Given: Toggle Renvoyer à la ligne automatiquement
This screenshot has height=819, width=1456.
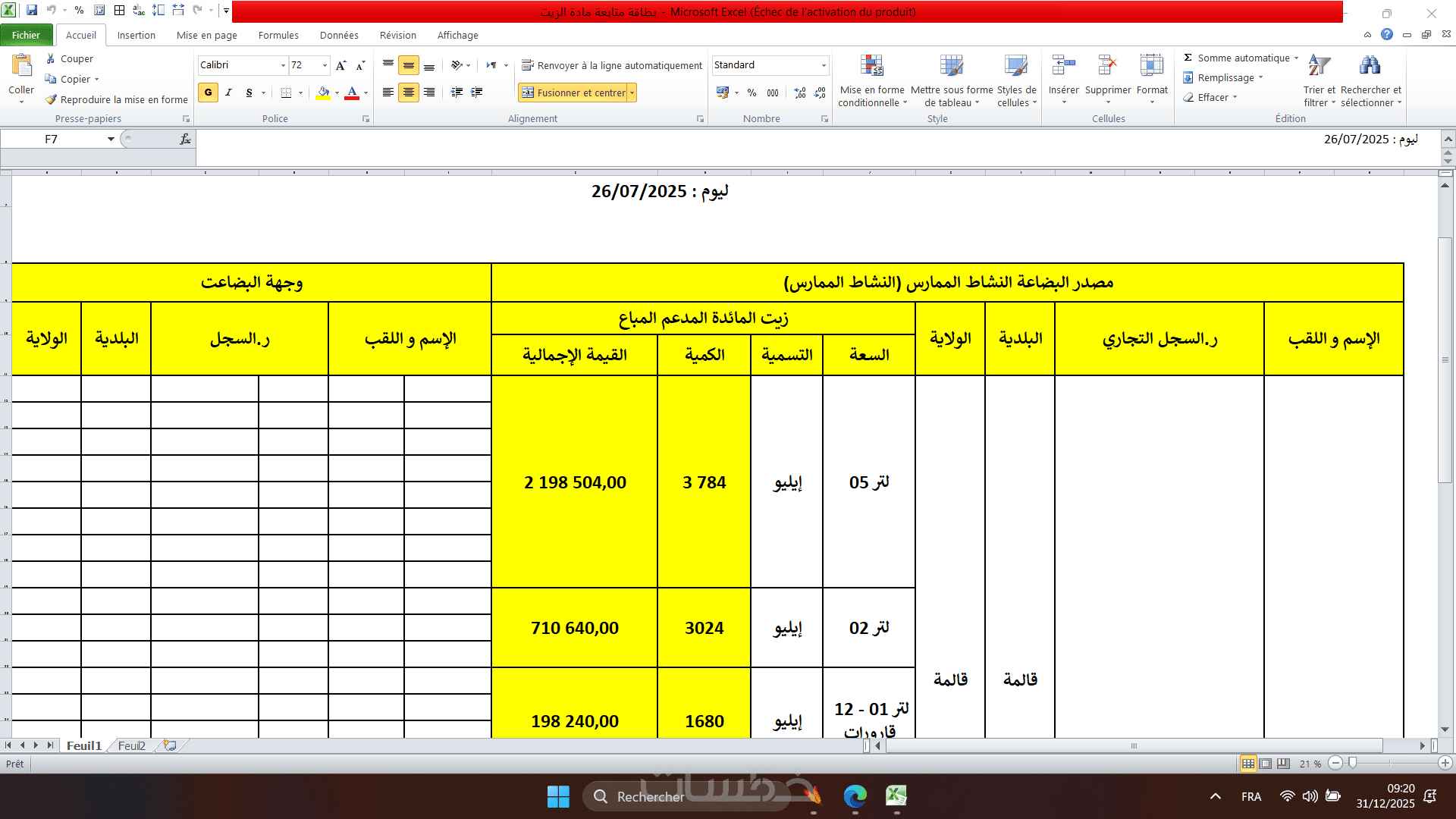Looking at the screenshot, I should coord(612,65).
